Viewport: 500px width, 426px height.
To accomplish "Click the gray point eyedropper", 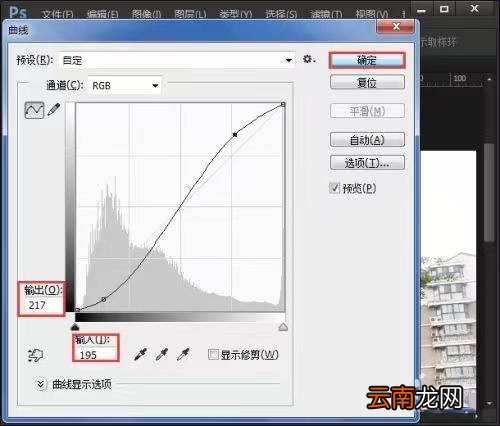I will (162, 354).
